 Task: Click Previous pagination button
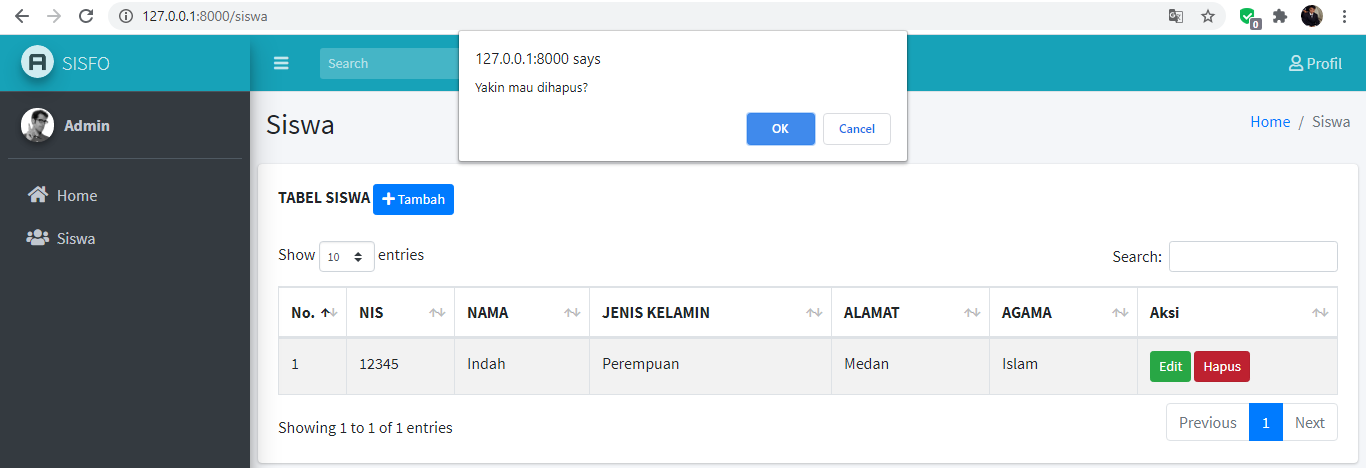click(x=1208, y=422)
